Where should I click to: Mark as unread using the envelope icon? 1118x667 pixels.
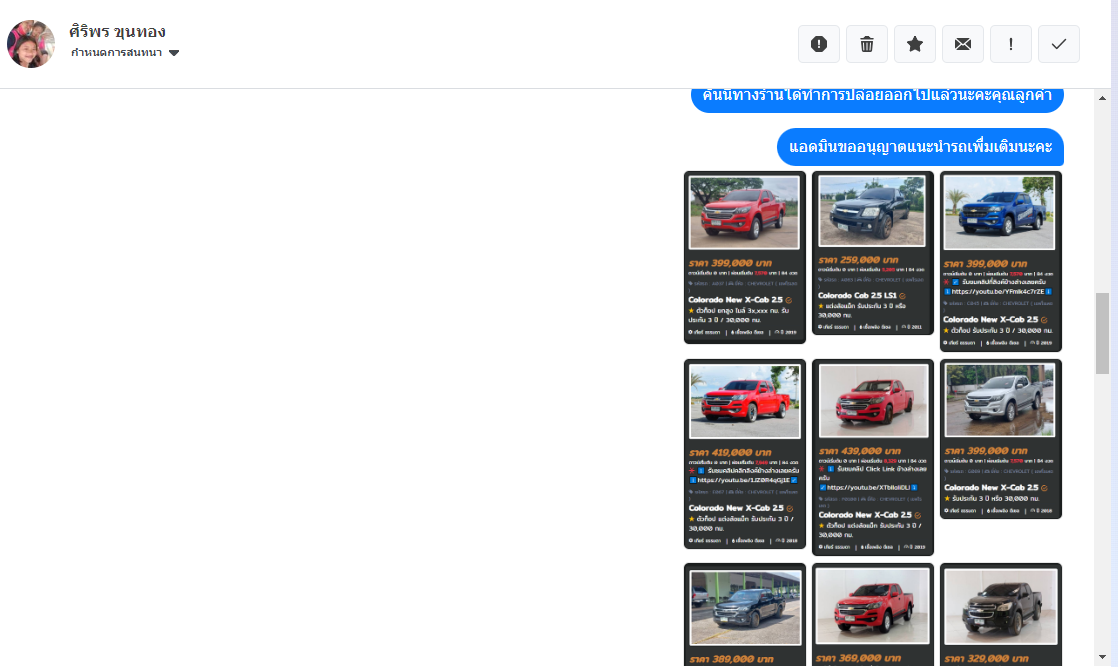962,44
